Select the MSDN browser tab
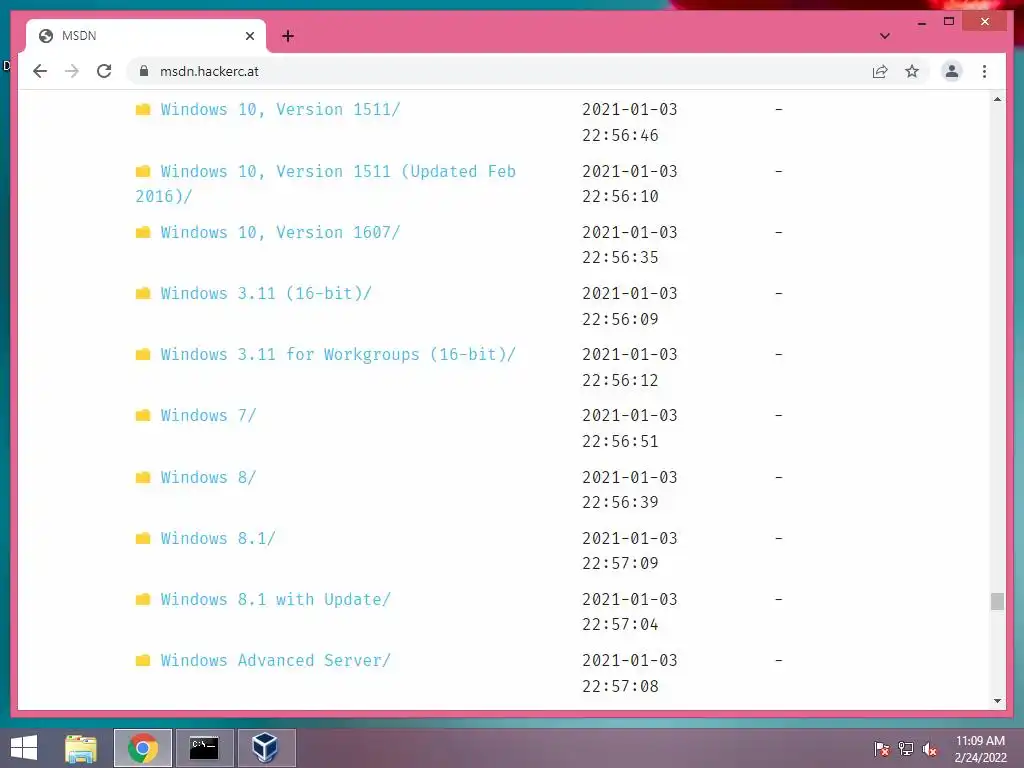1024x768 pixels. [x=146, y=36]
